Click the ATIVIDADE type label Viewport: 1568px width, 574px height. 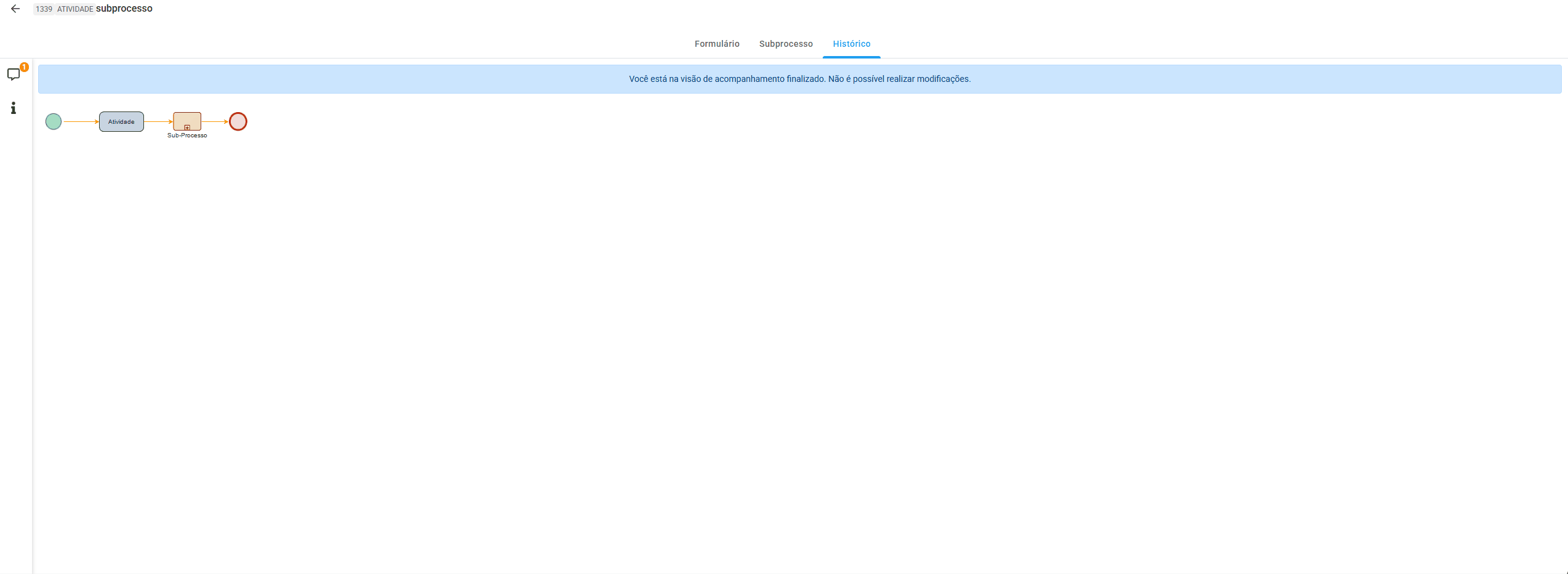(x=75, y=9)
